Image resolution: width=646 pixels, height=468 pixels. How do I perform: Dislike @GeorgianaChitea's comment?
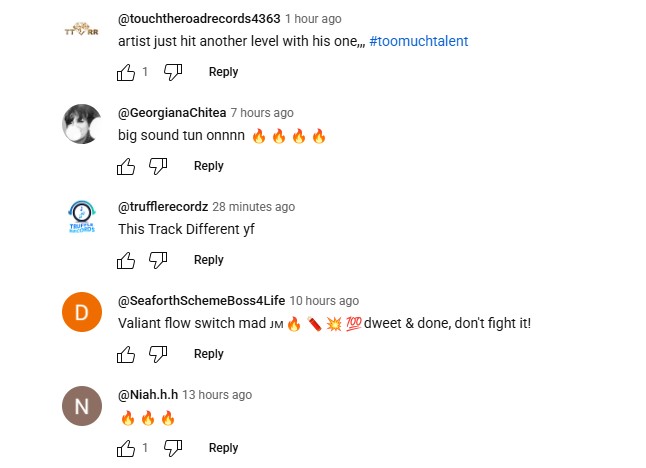point(158,166)
